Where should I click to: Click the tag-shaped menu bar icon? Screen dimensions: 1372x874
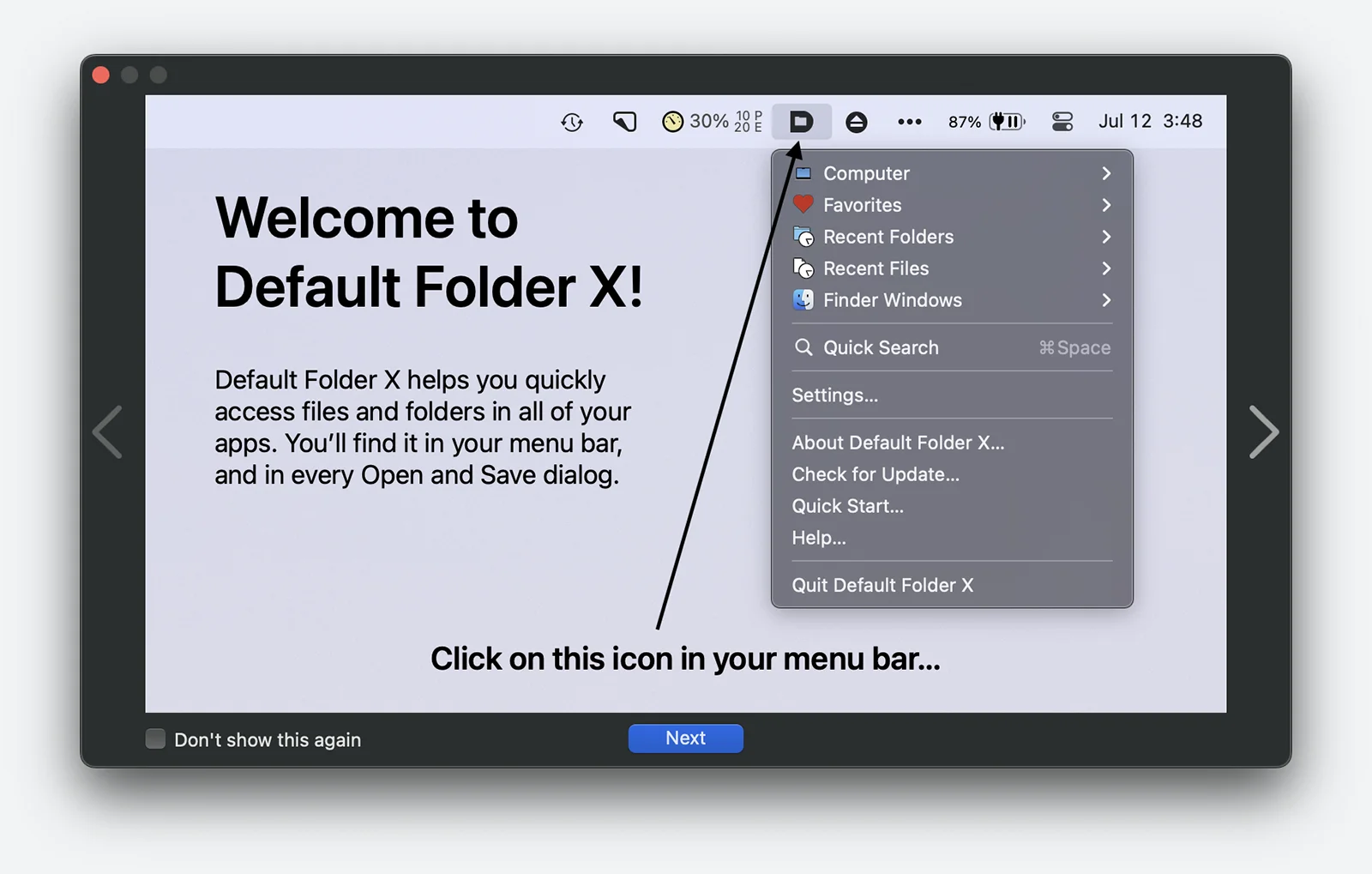[624, 122]
